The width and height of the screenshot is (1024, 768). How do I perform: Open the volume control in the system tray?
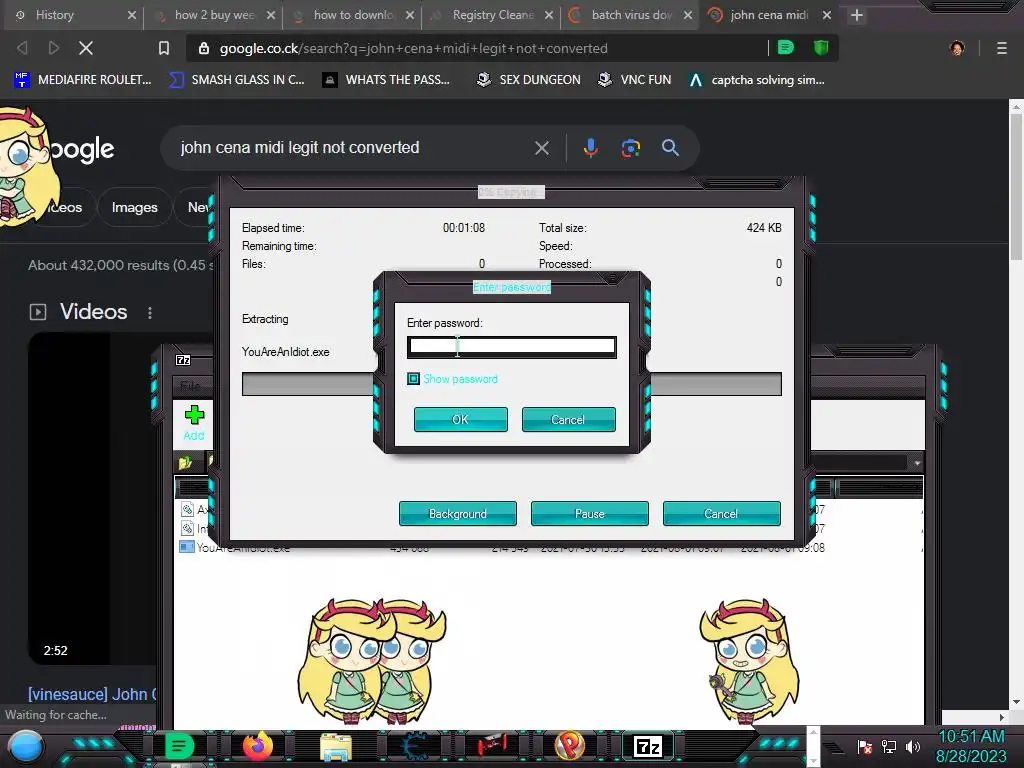913,746
